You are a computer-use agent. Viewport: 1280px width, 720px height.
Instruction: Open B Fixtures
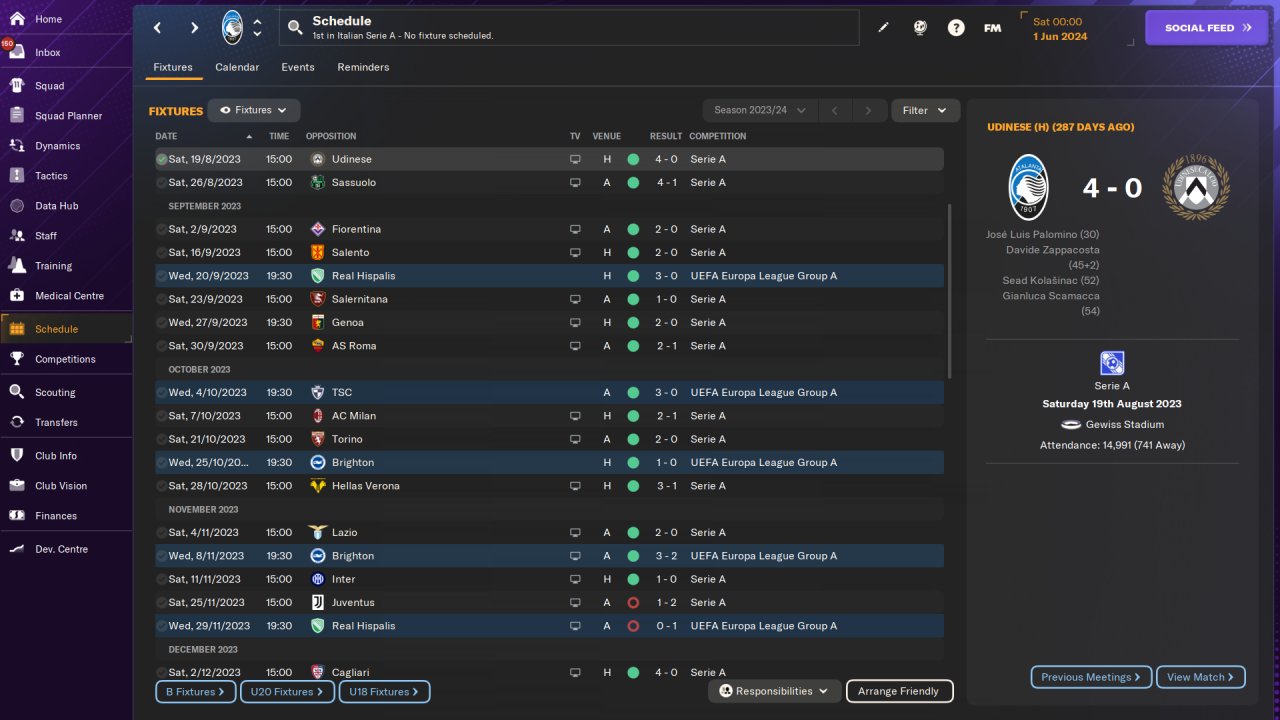click(196, 691)
